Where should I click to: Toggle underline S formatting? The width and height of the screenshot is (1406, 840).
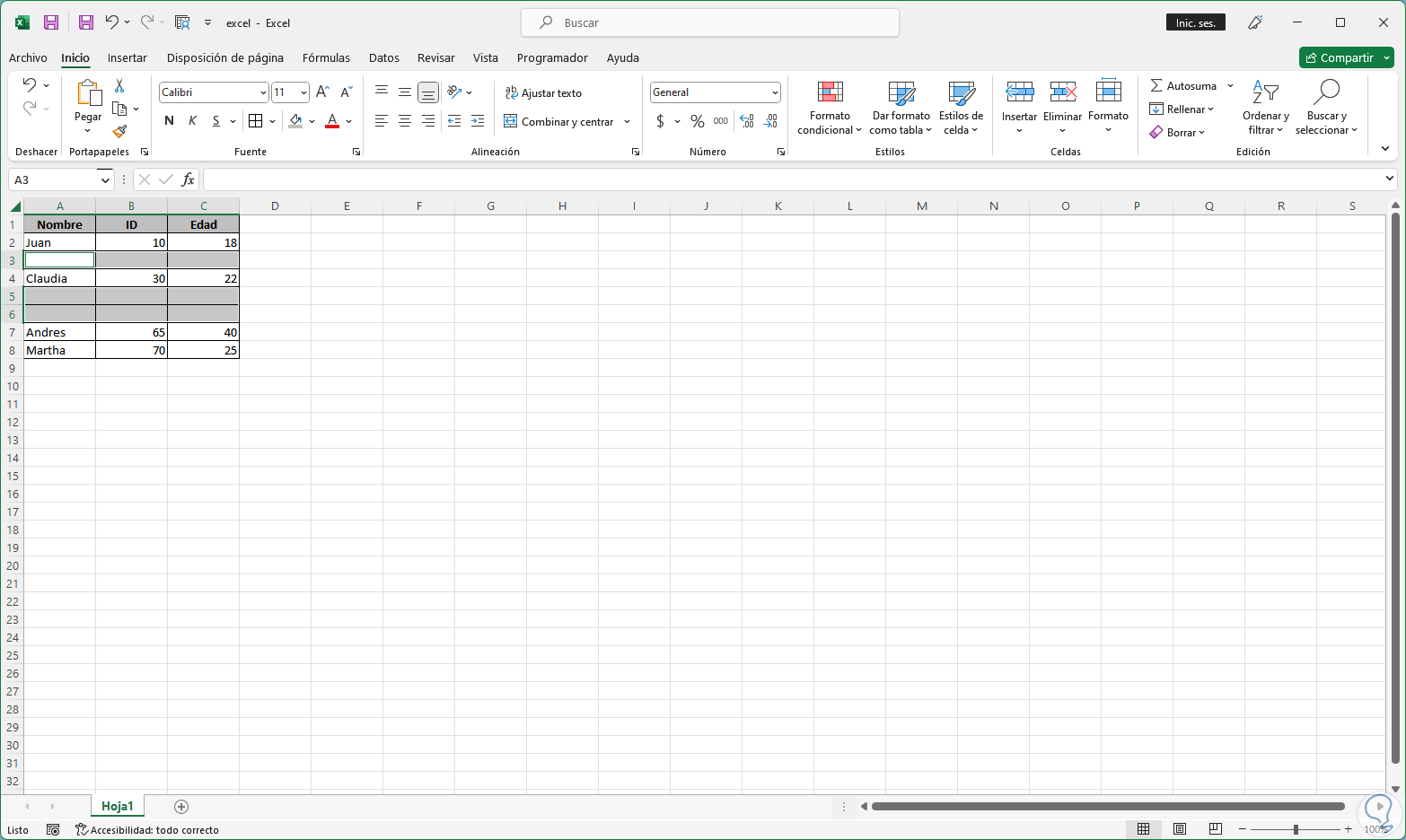[215, 121]
